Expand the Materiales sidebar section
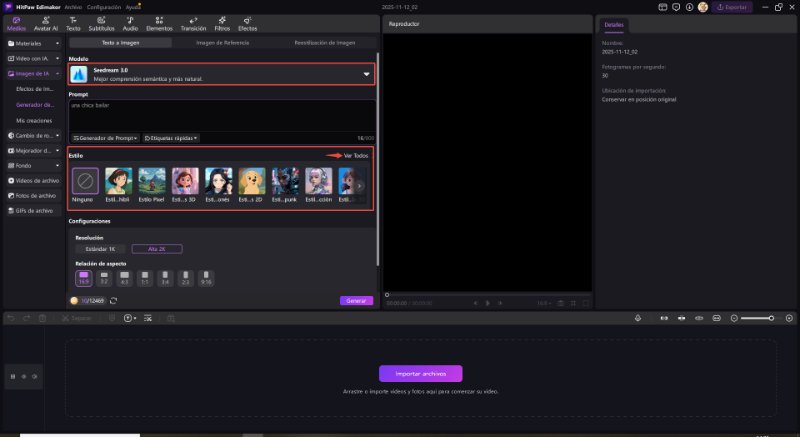This screenshot has width=800, height=437. [31, 43]
